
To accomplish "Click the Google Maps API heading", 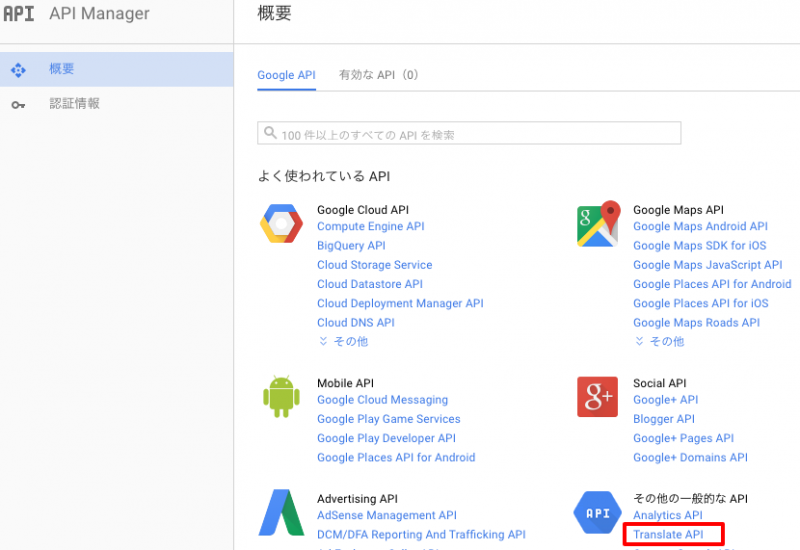I will [x=678, y=210].
